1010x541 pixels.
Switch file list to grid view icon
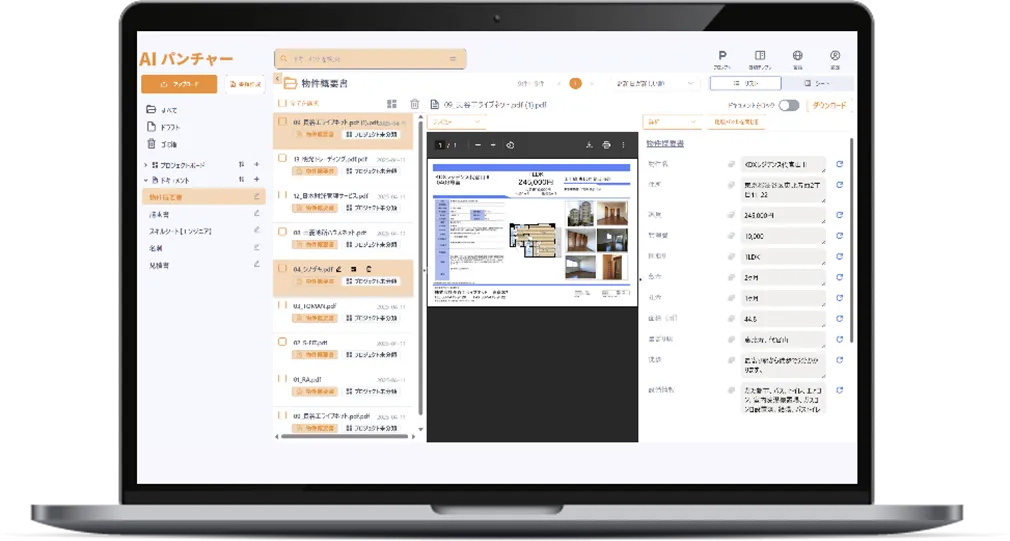pos(391,104)
